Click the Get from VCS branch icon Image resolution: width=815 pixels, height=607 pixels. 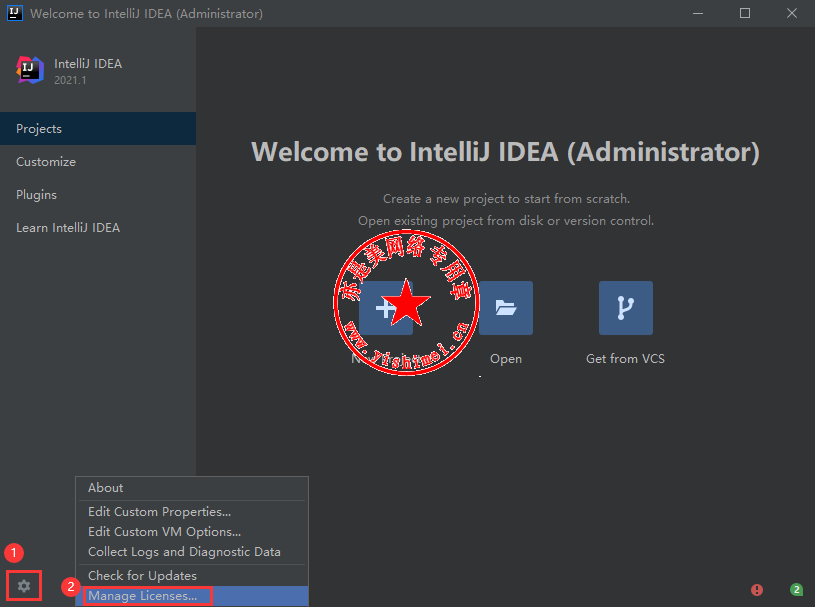pyautogui.click(x=625, y=308)
